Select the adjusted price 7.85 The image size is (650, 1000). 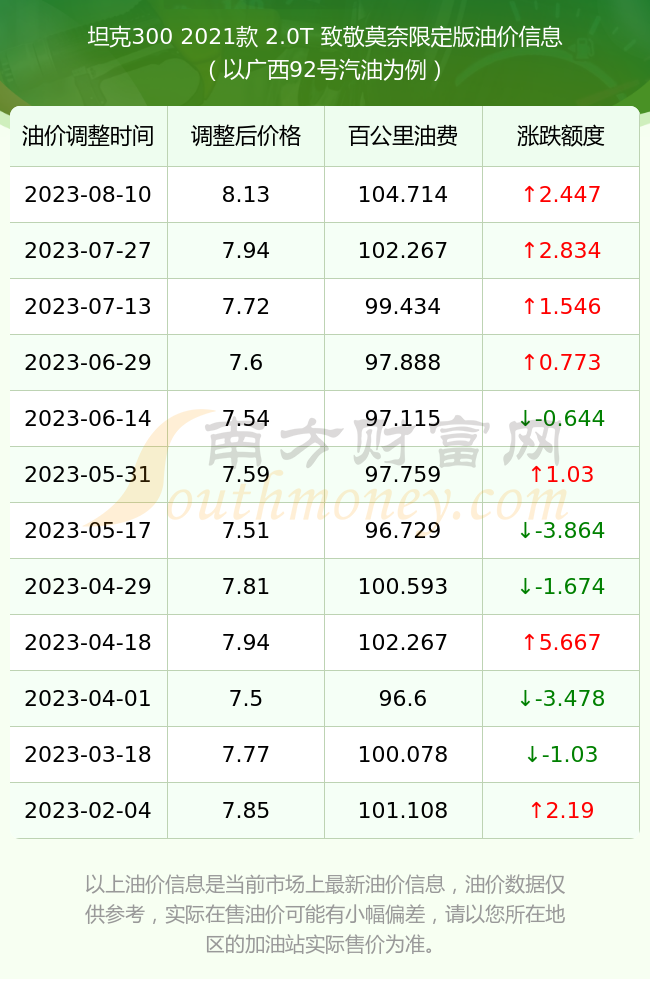pos(246,811)
